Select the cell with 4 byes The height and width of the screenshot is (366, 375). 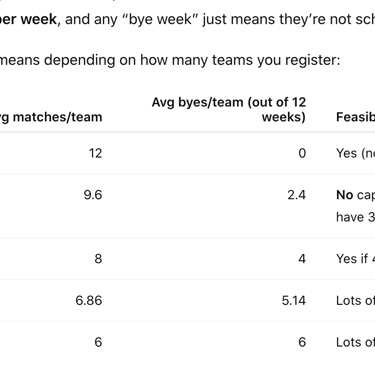302,259
